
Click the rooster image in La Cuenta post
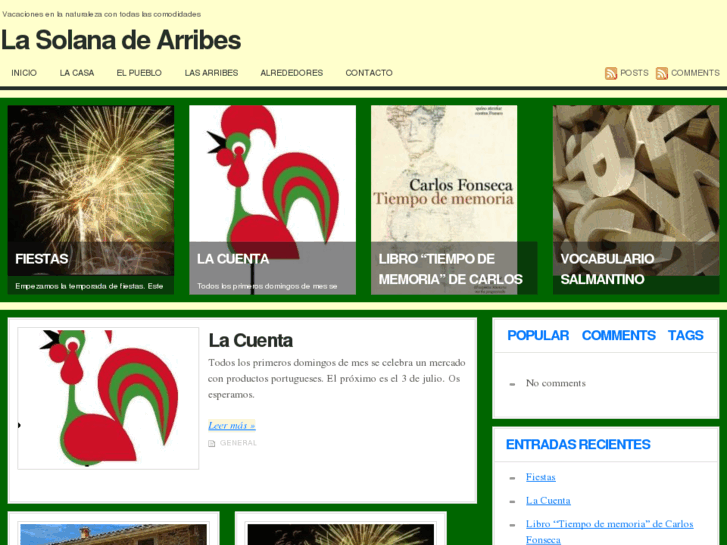pos(108,398)
